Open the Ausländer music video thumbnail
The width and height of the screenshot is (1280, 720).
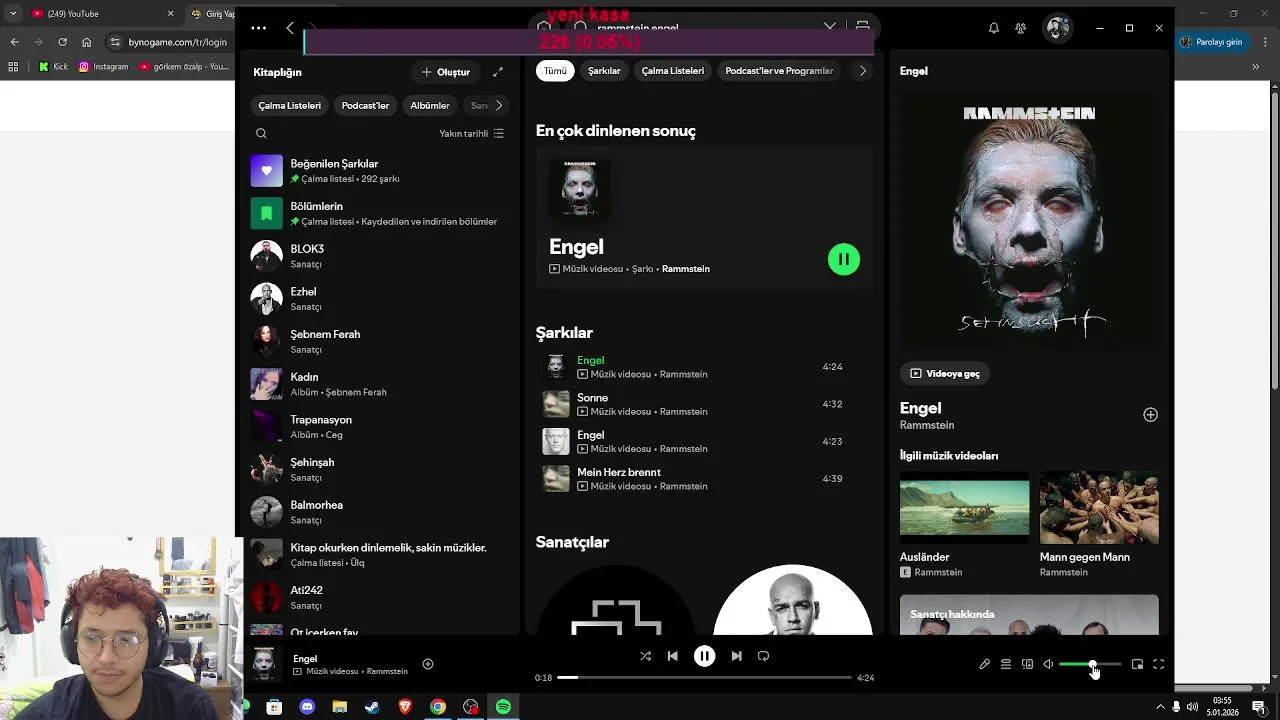[964, 508]
